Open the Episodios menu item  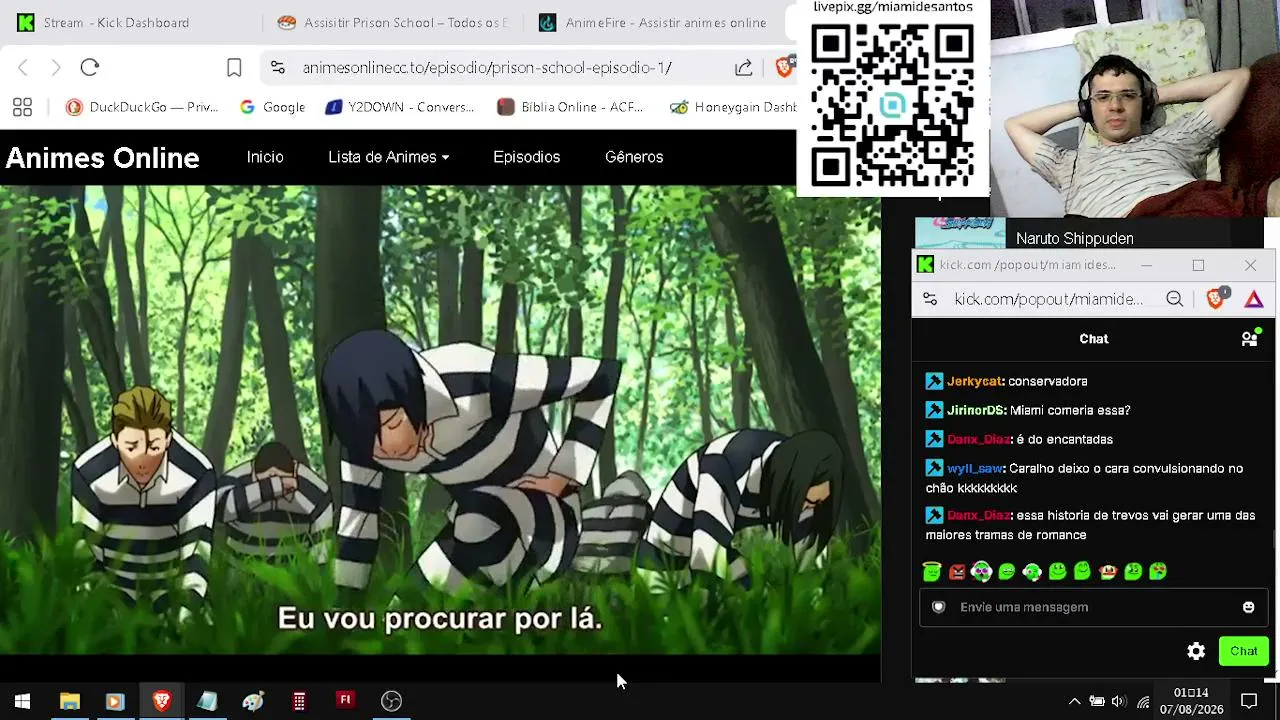(526, 157)
